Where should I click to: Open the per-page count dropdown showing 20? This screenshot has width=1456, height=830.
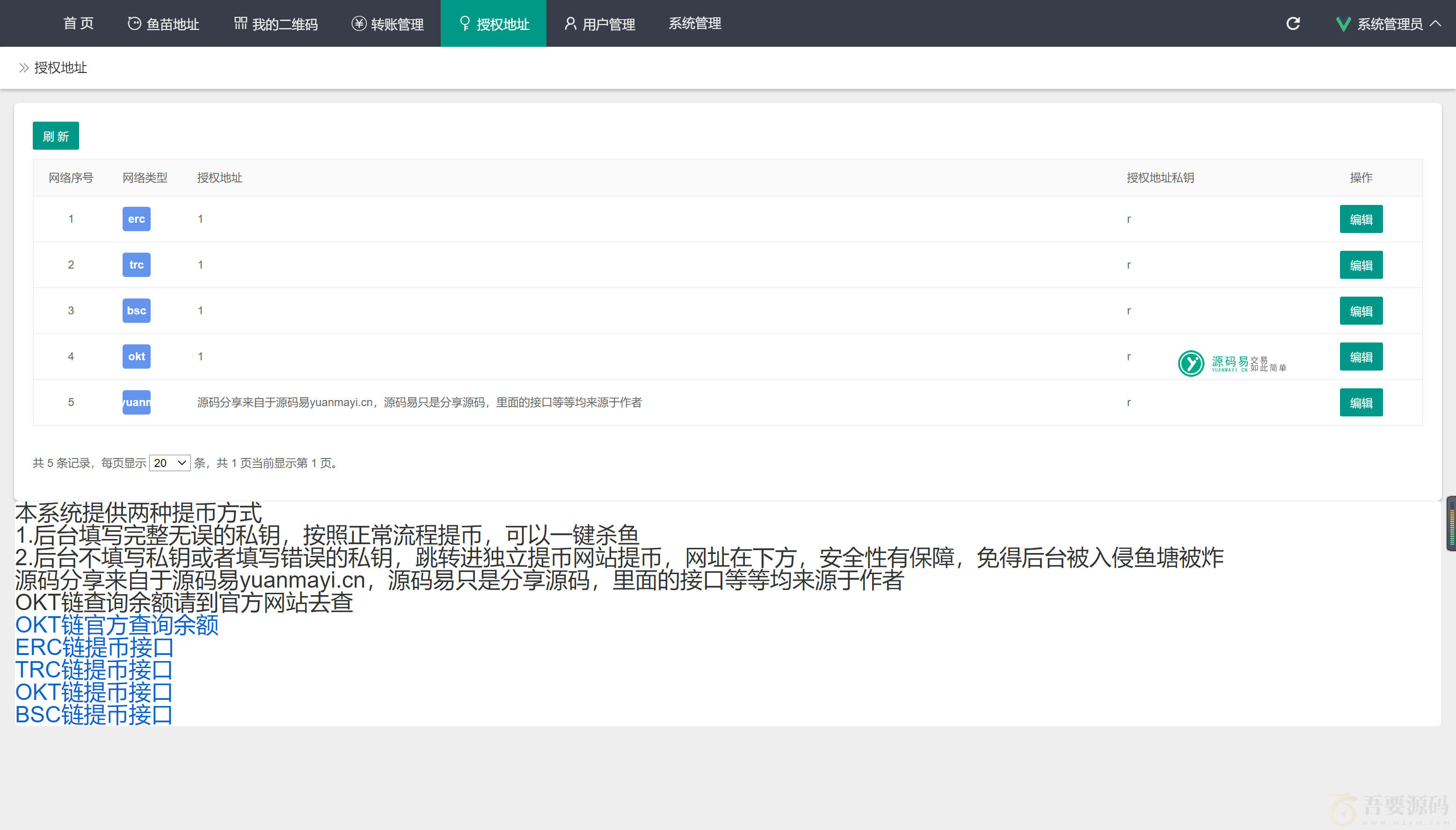170,463
